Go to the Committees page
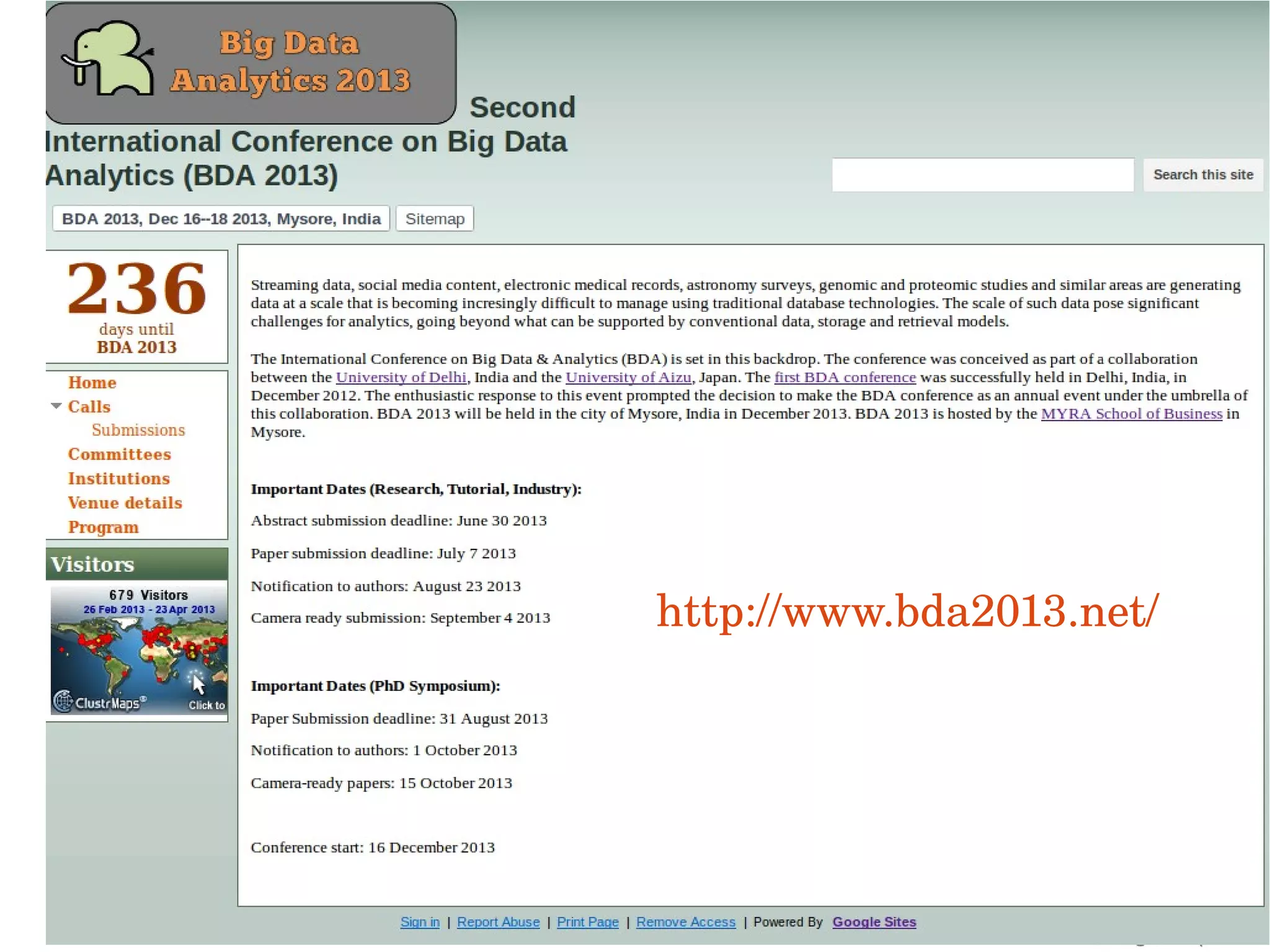 119,455
